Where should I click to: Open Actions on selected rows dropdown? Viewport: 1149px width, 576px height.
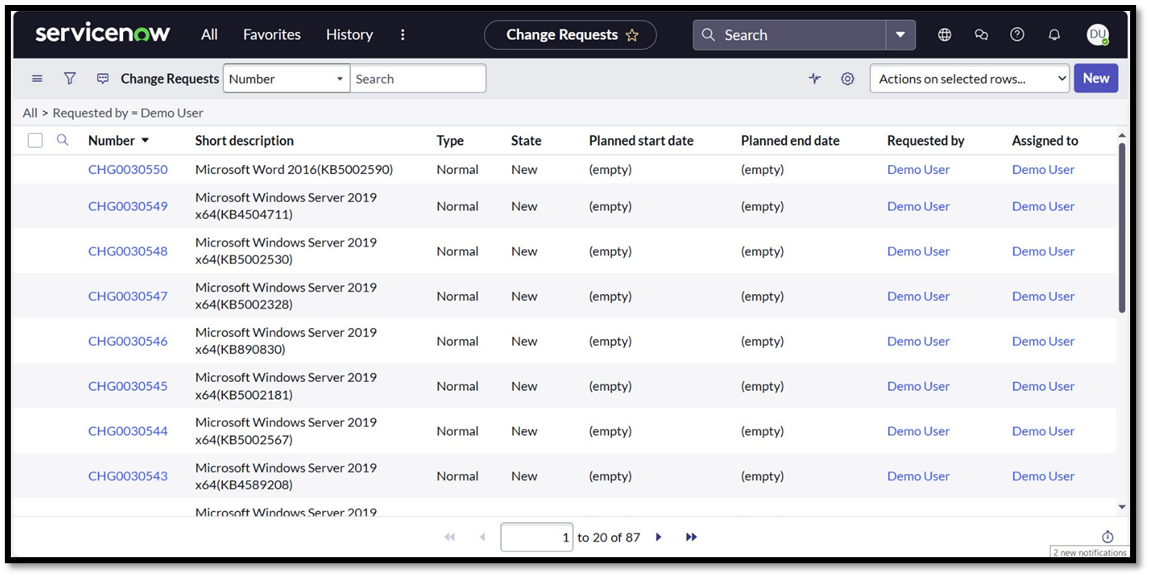coord(969,78)
